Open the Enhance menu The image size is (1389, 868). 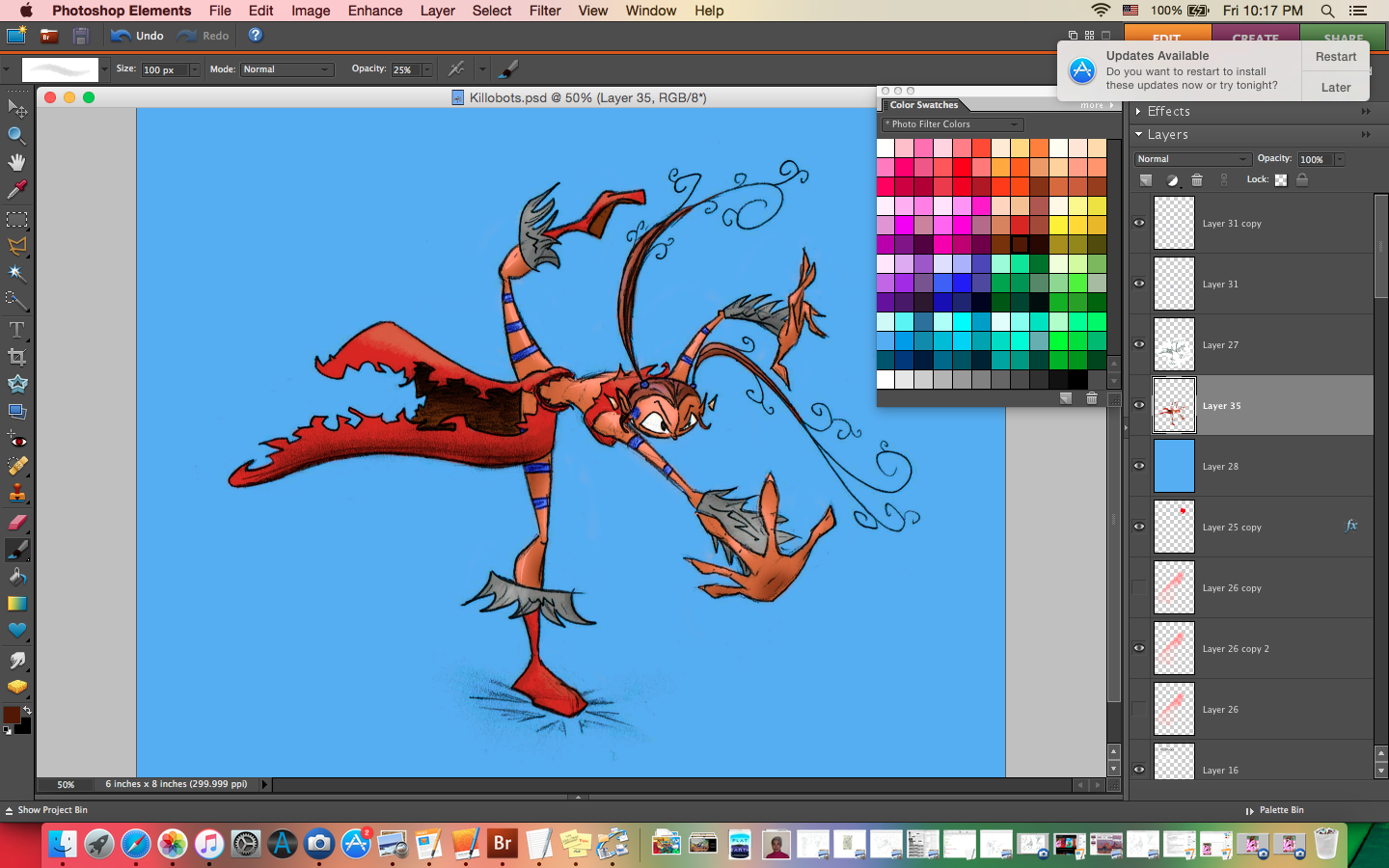tap(375, 11)
